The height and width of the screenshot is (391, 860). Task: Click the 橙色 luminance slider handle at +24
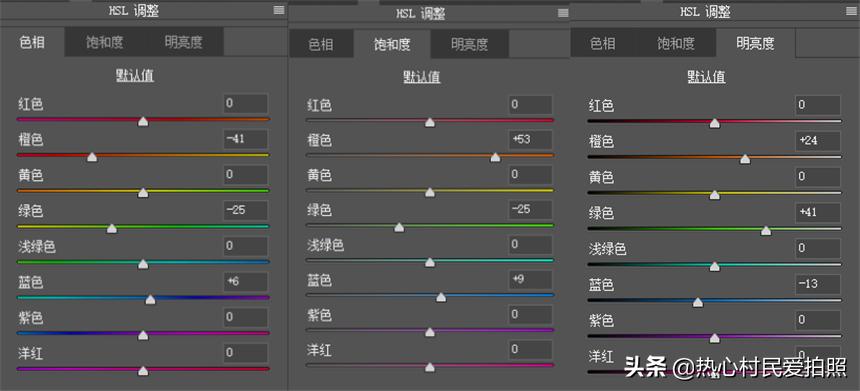pos(745,159)
